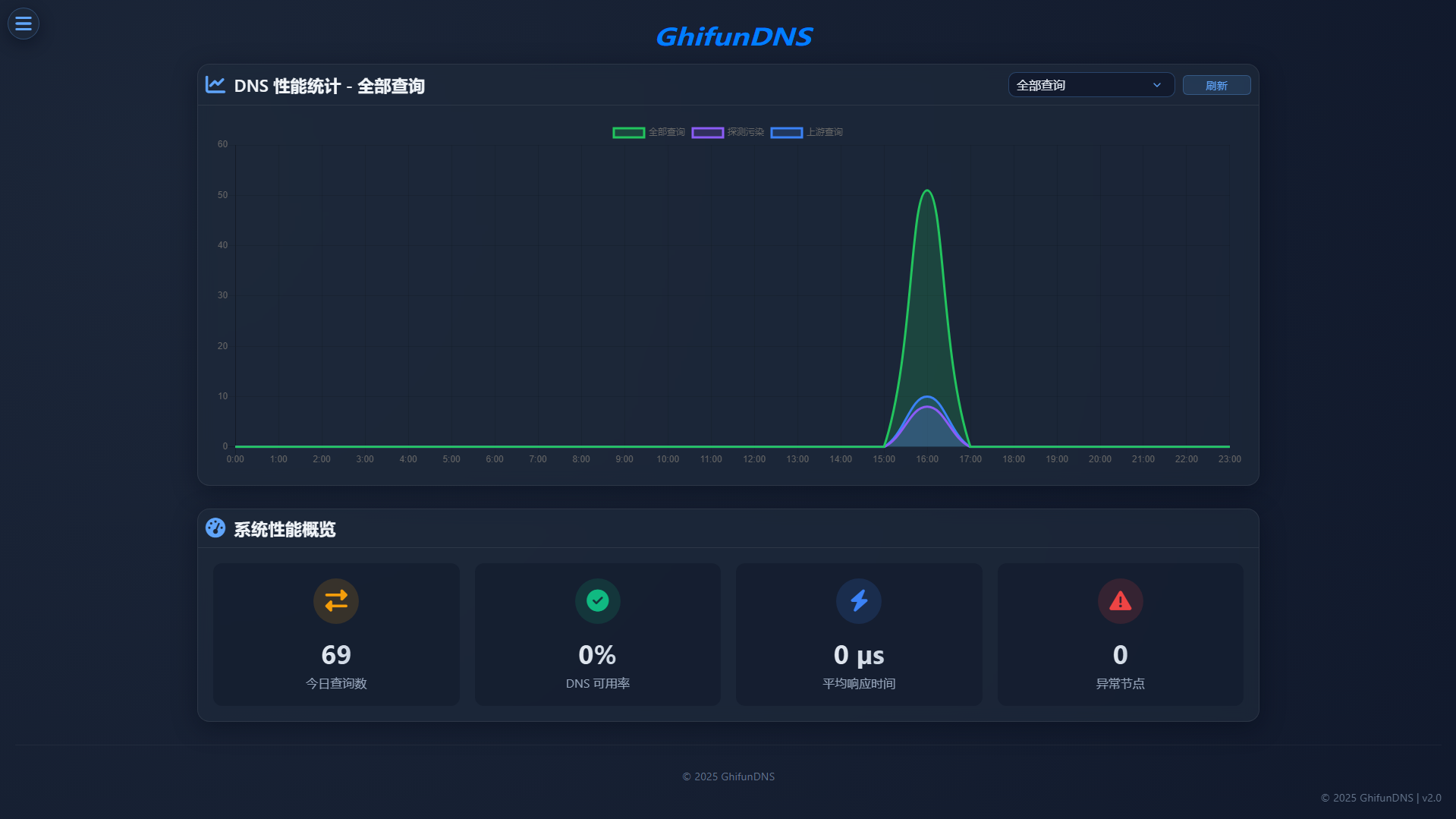The image size is (1456, 819).
Task: Select the 今日查询数 stat card showing 69
Action: [x=336, y=635]
